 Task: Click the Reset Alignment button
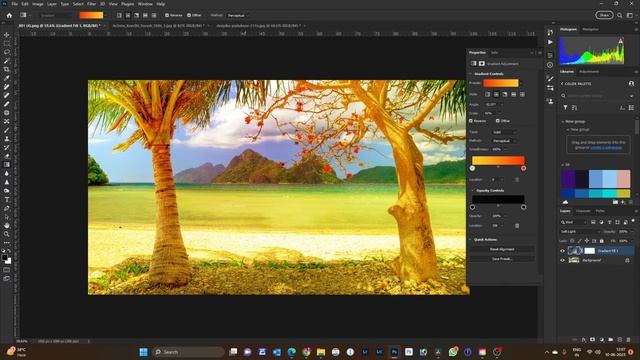502,249
